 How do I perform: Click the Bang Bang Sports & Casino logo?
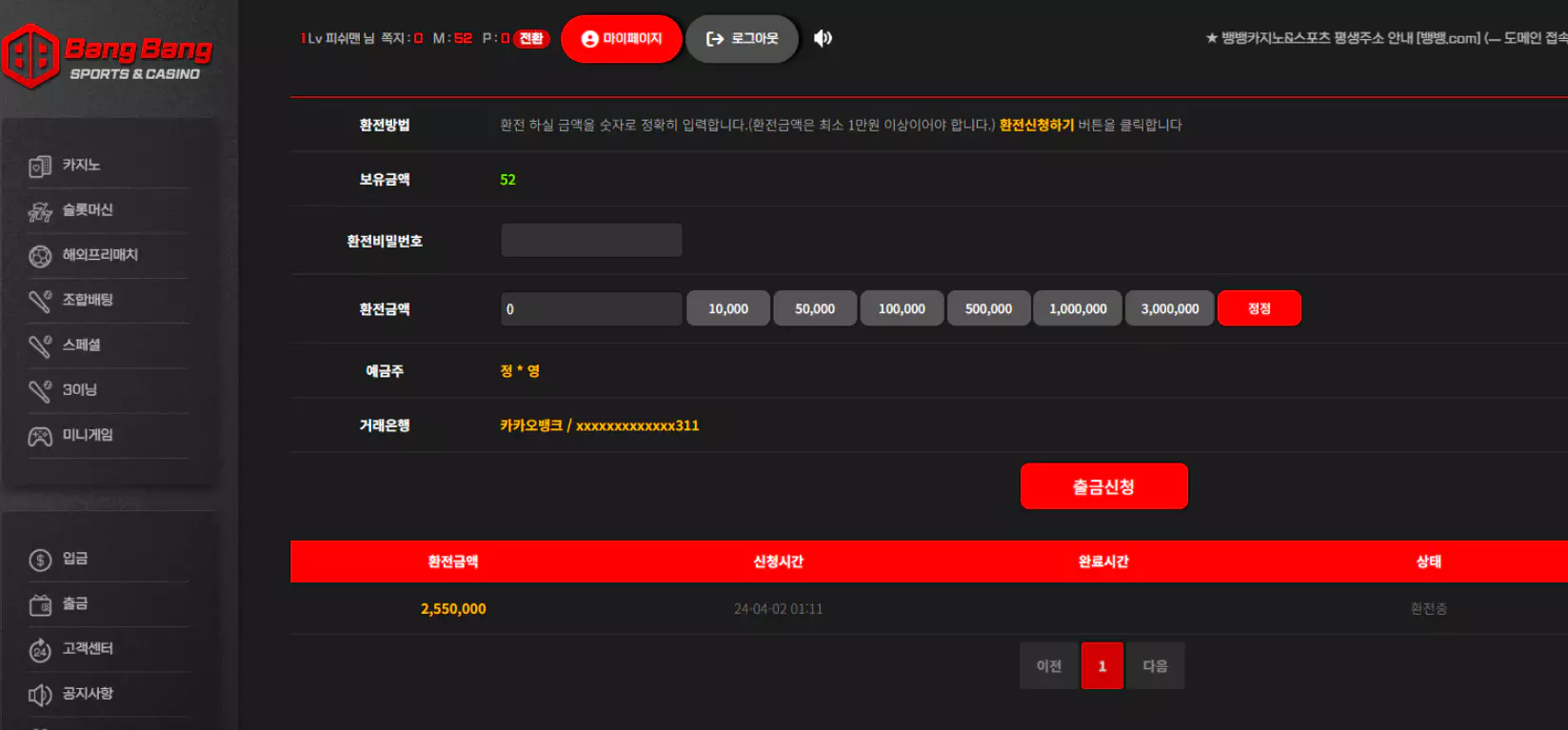tap(108, 56)
